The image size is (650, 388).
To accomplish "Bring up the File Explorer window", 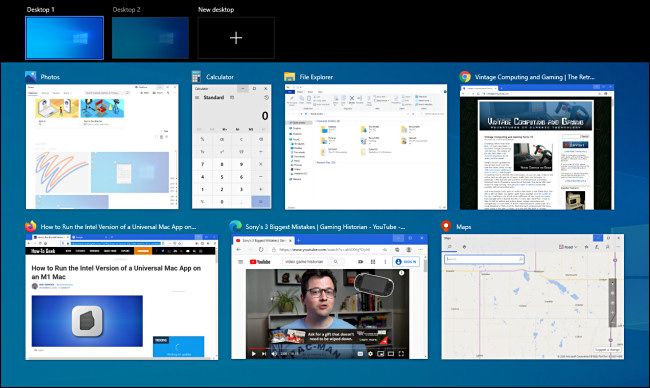I will (366, 147).
